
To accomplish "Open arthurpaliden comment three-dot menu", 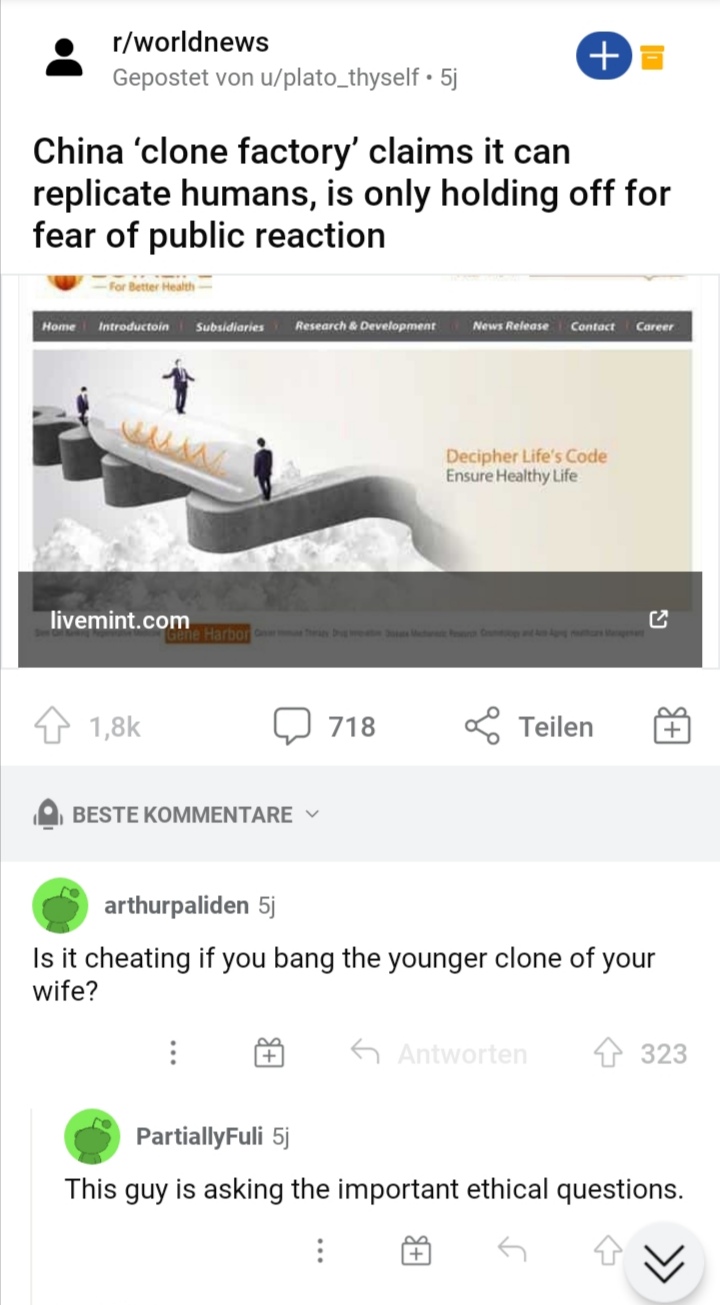I will coord(173,1053).
